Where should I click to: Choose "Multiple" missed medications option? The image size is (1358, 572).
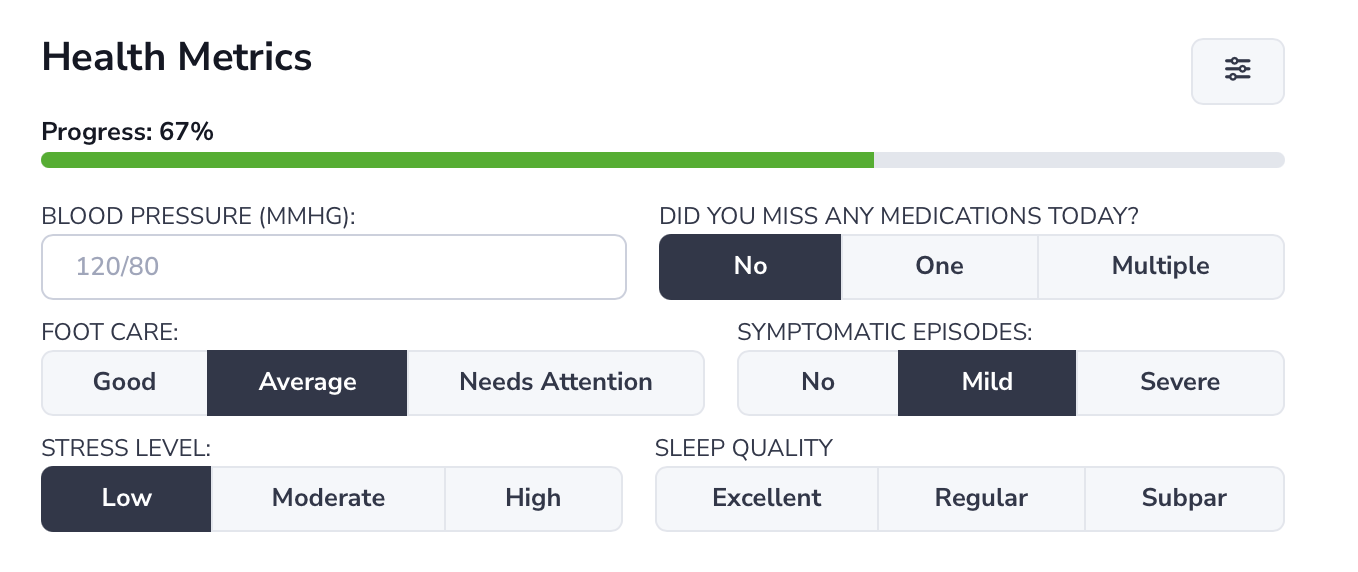pos(1160,267)
